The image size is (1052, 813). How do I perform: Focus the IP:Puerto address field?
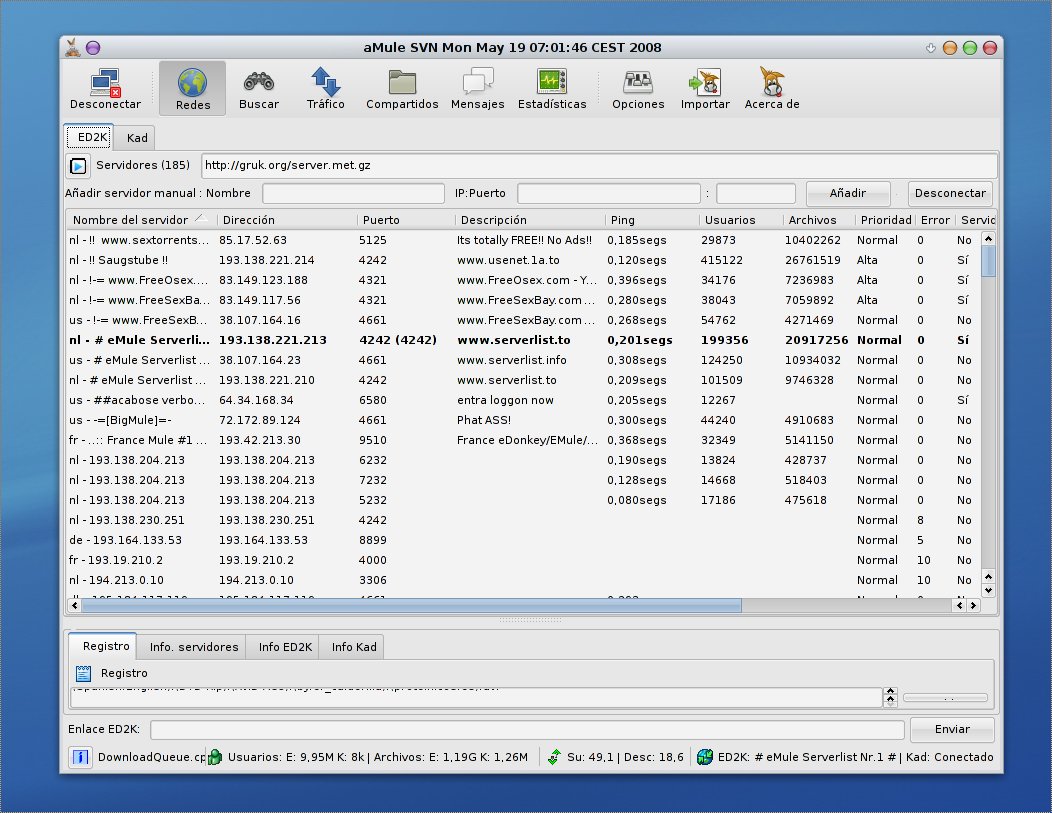[x=609, y=193]
